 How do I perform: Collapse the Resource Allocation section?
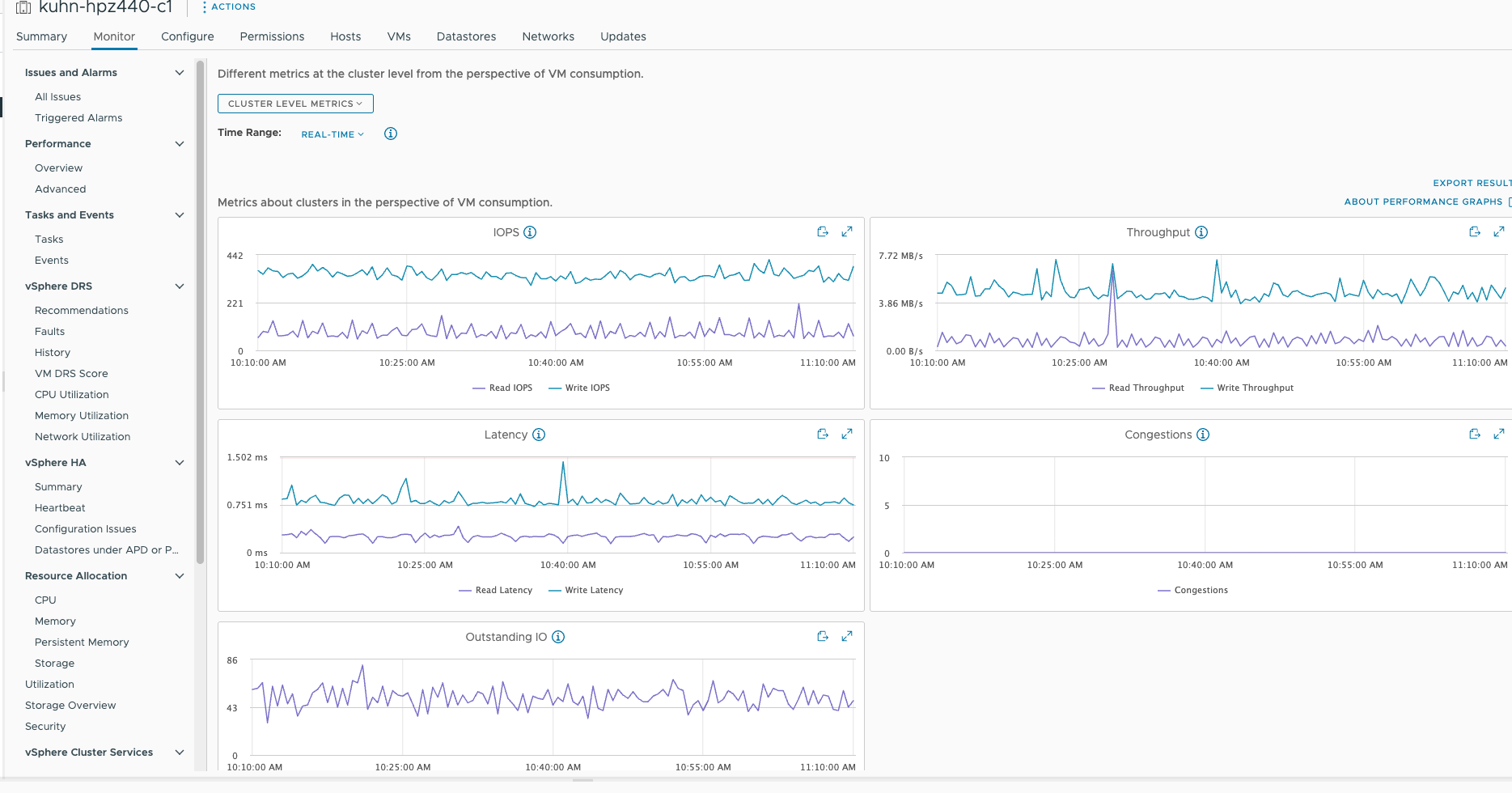pyautogui.click(x=180, y=576)
